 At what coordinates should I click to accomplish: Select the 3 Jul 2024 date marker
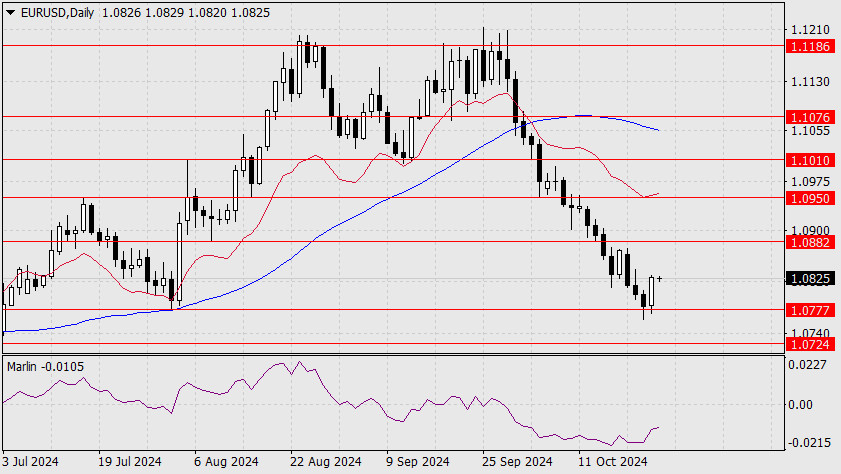pyautogui.click(x=33, y=462)
